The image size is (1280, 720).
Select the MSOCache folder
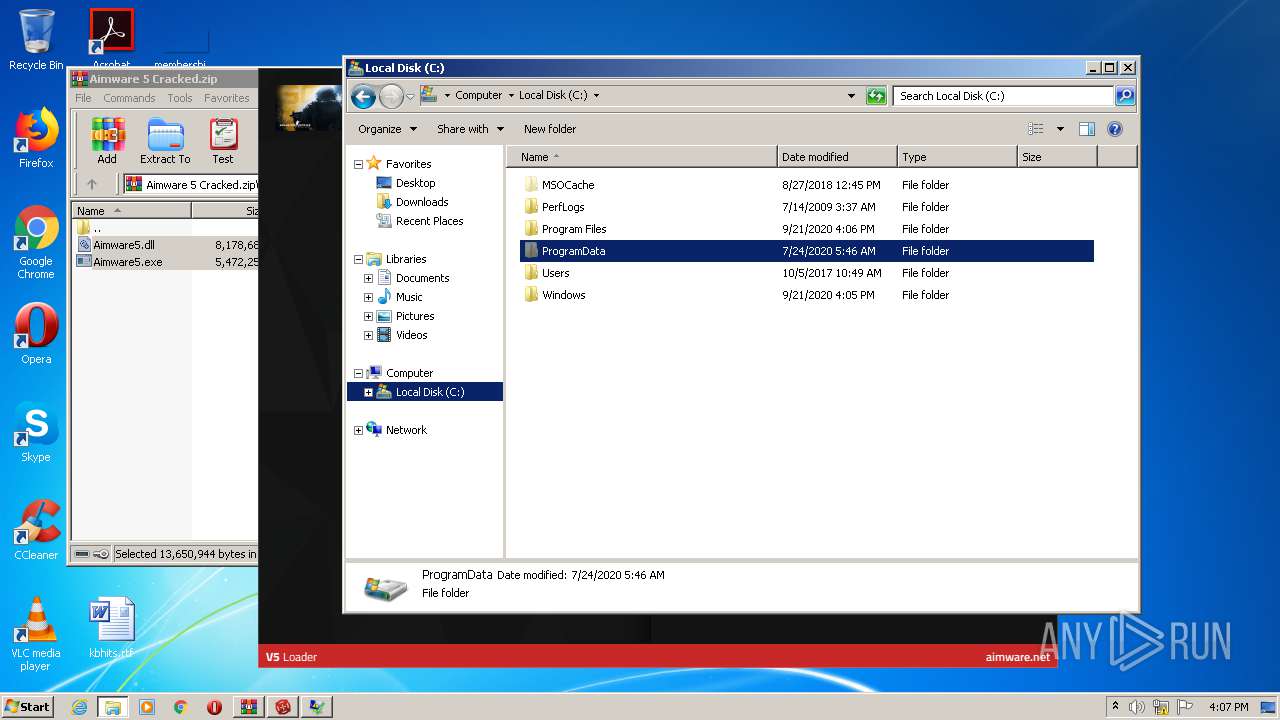tap(567, 185)
